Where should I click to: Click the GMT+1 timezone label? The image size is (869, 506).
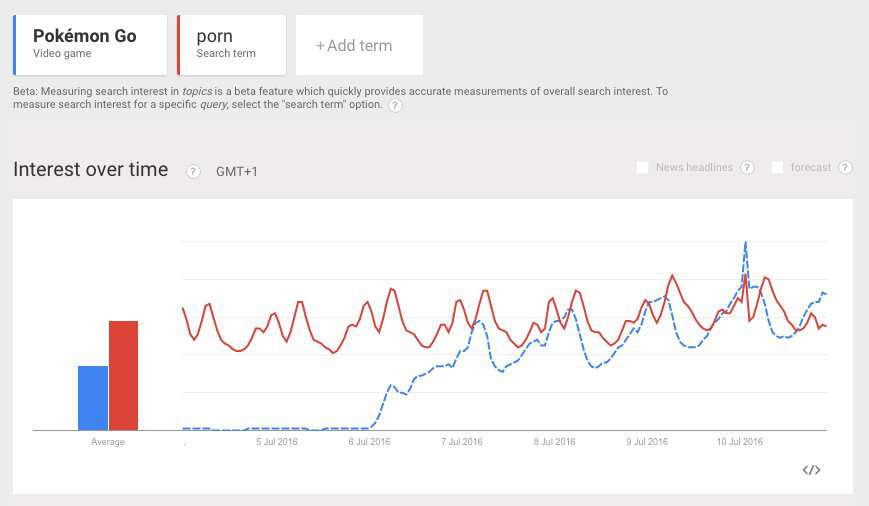[237, 171]
